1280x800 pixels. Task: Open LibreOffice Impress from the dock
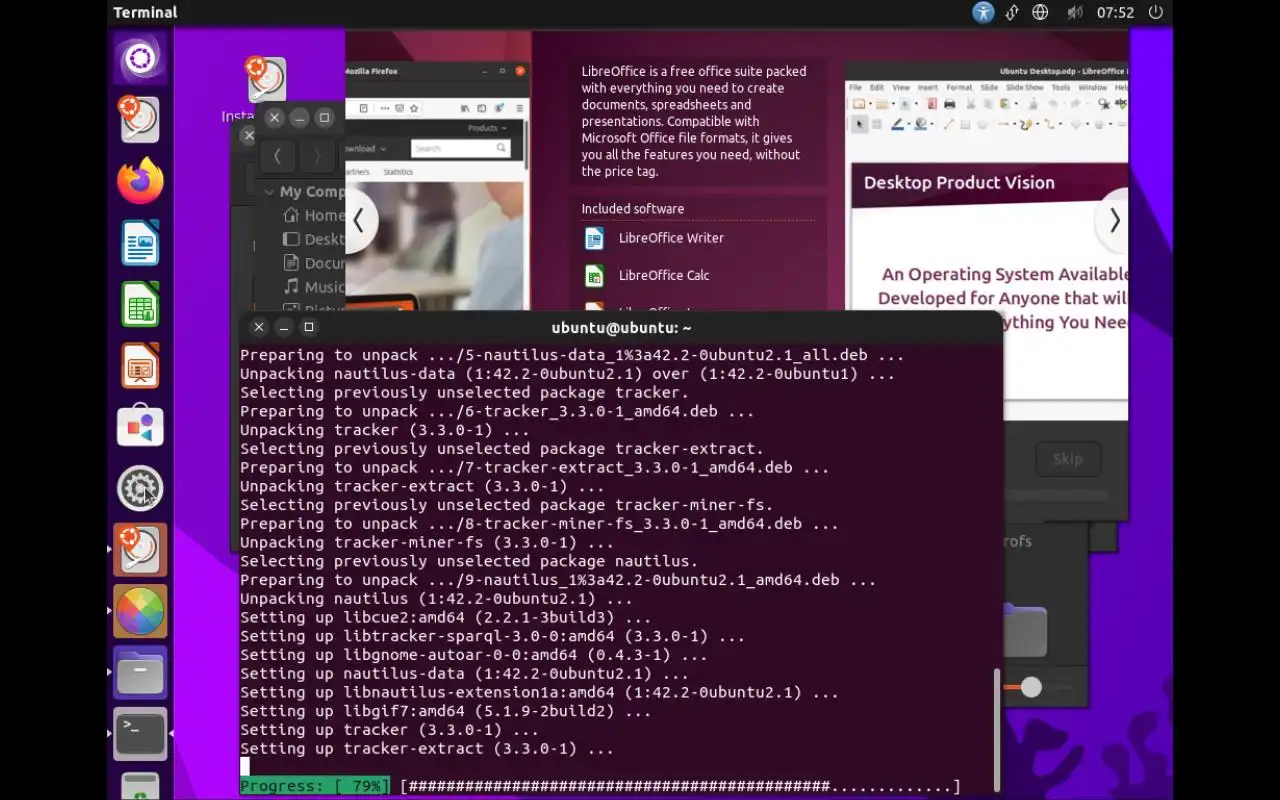pyautogui.click(x=140, y=366)
